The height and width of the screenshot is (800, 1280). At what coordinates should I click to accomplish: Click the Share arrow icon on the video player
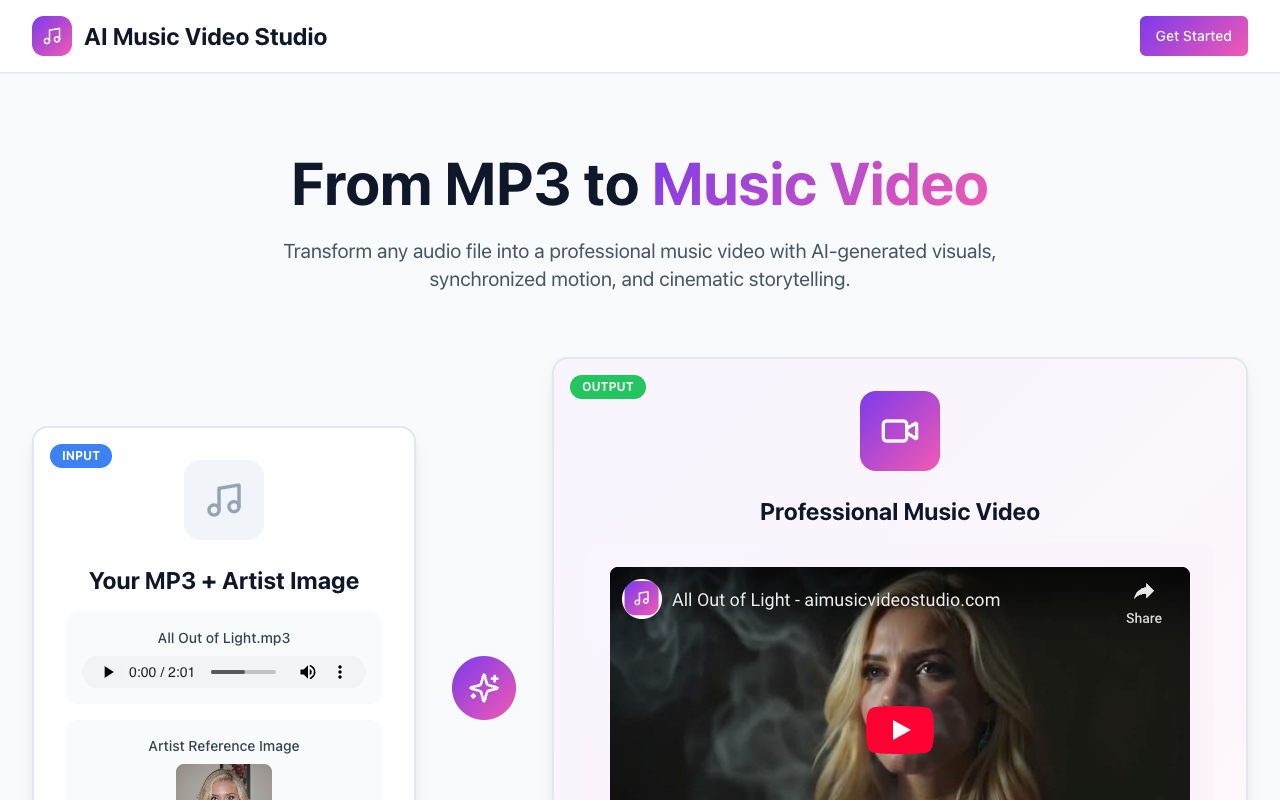coord(1143,591)
